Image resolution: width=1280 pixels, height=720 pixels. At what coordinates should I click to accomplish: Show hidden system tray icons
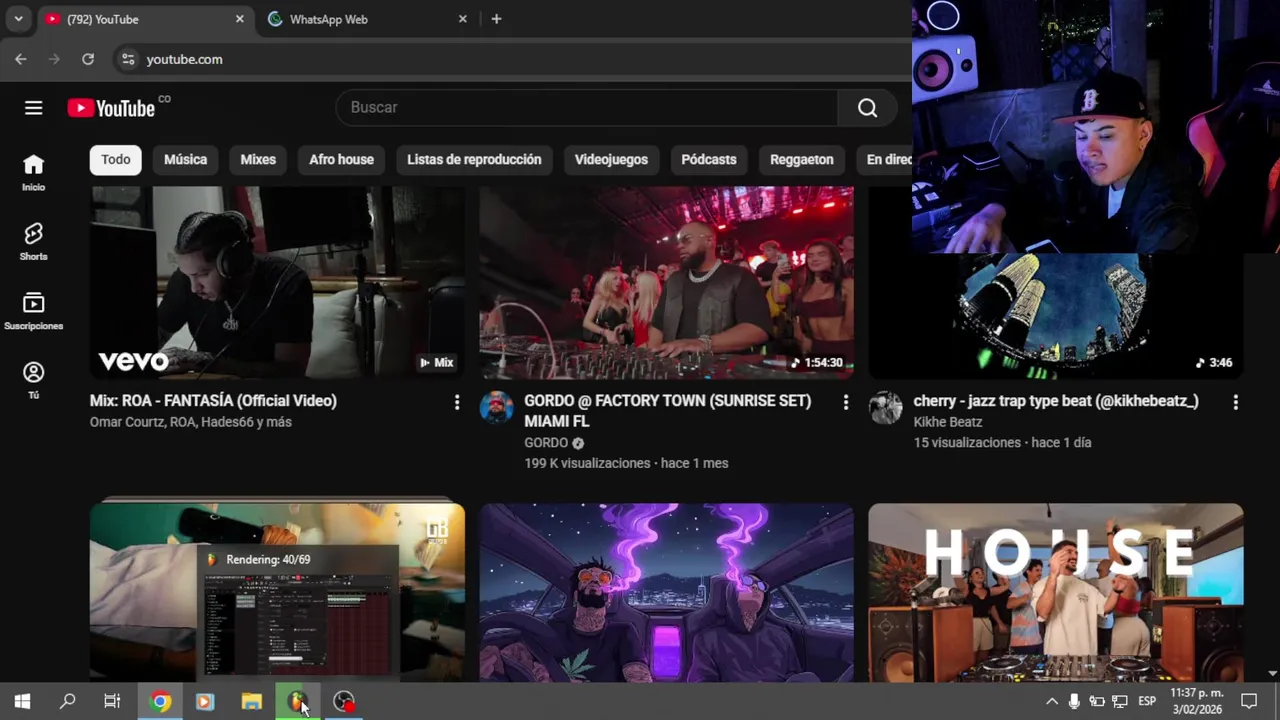tap(1052, 702)
